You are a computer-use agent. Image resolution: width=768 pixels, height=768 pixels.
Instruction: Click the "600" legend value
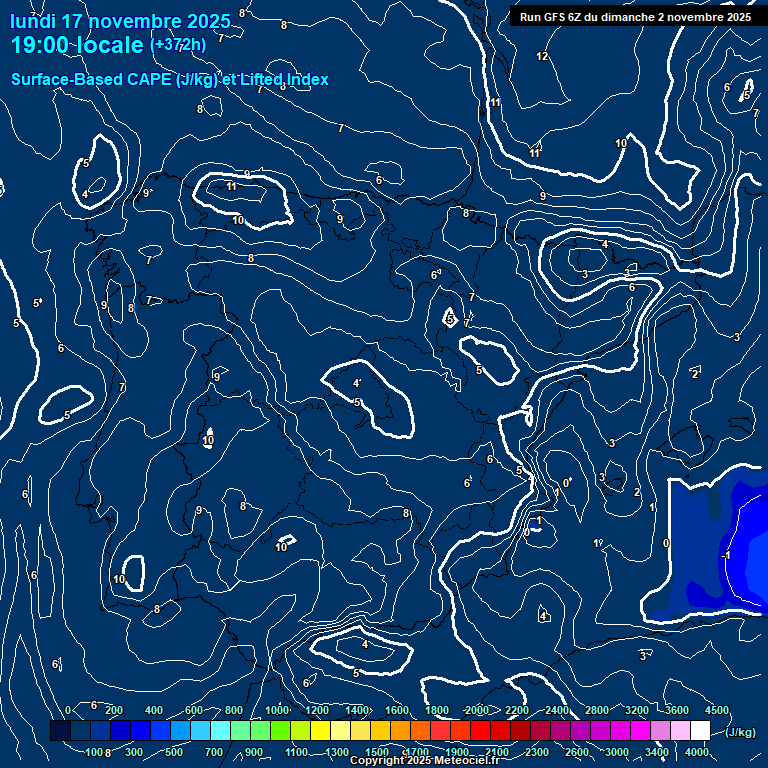[x=194, y=710]
